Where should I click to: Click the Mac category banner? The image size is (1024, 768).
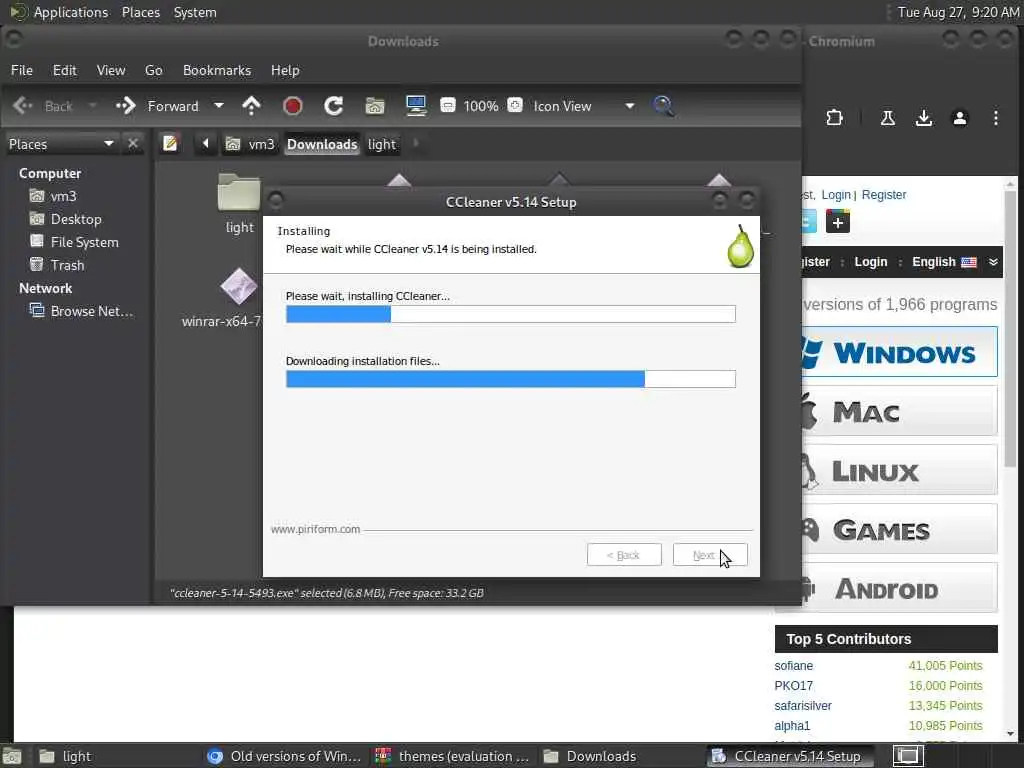point(899,411)
